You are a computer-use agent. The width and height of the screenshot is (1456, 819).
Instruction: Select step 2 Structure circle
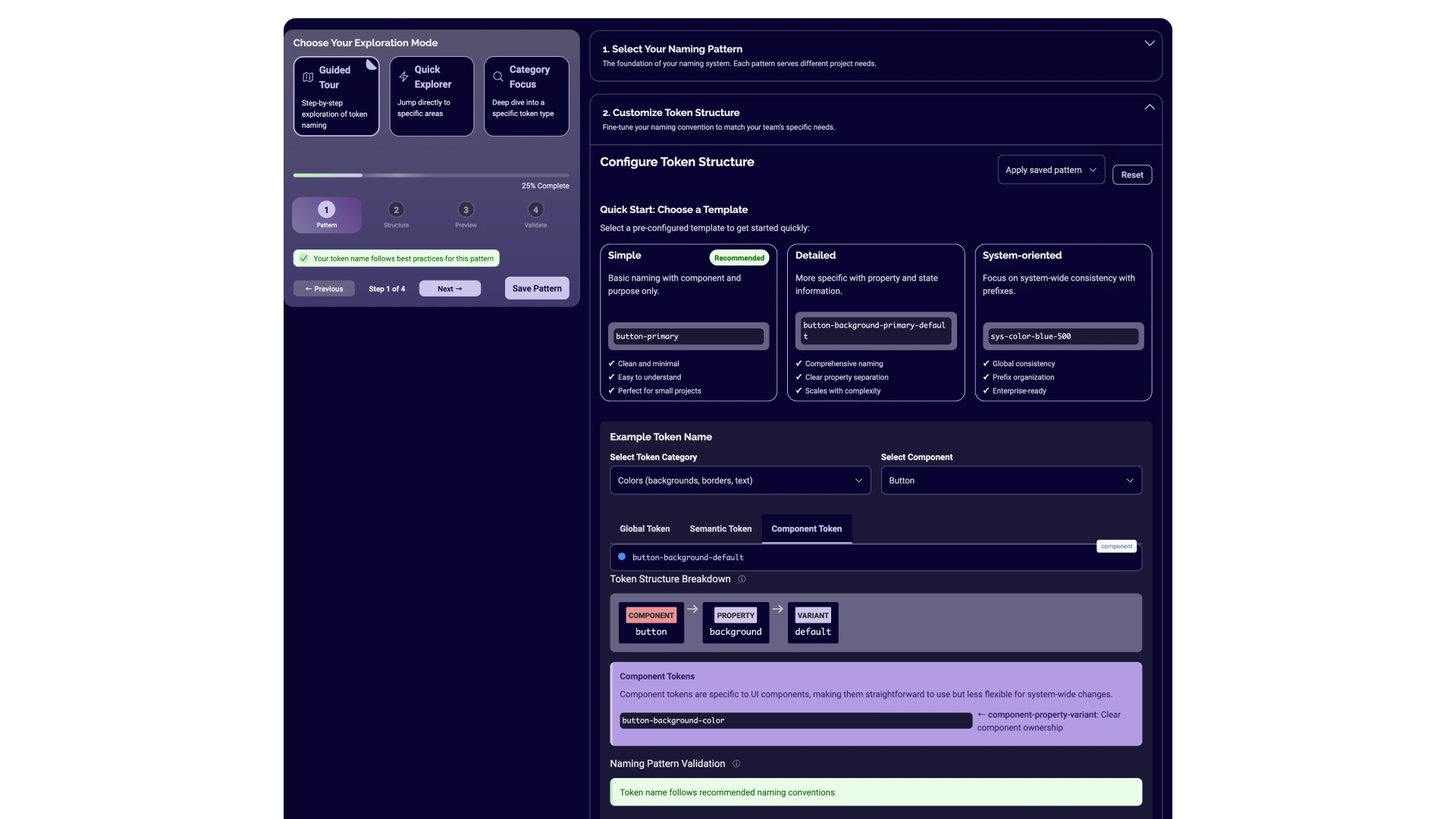tap(396, 210)
